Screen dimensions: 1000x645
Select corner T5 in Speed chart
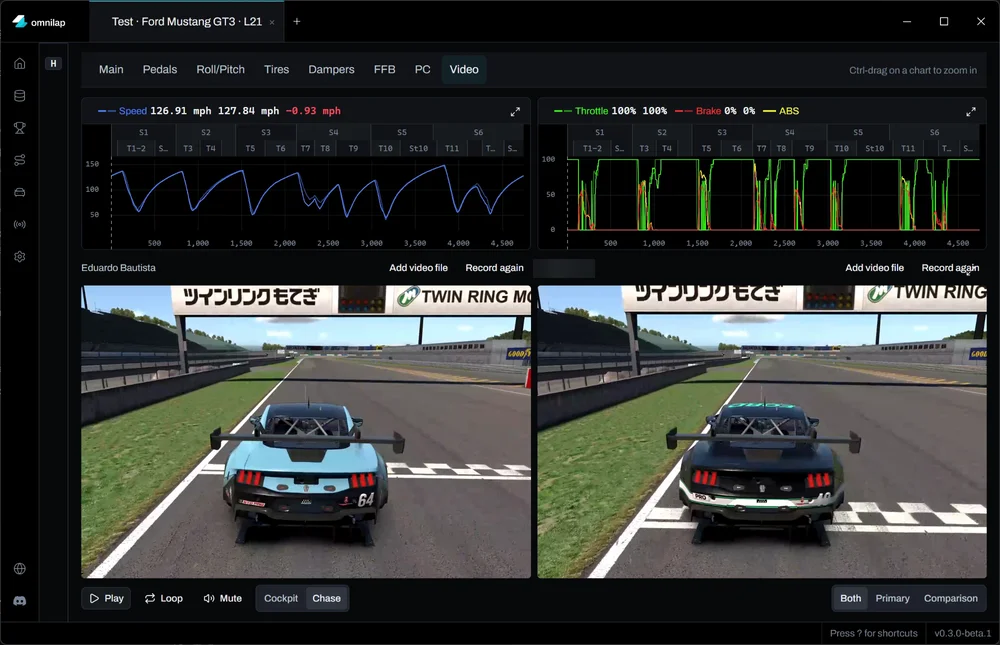[250, 149]
